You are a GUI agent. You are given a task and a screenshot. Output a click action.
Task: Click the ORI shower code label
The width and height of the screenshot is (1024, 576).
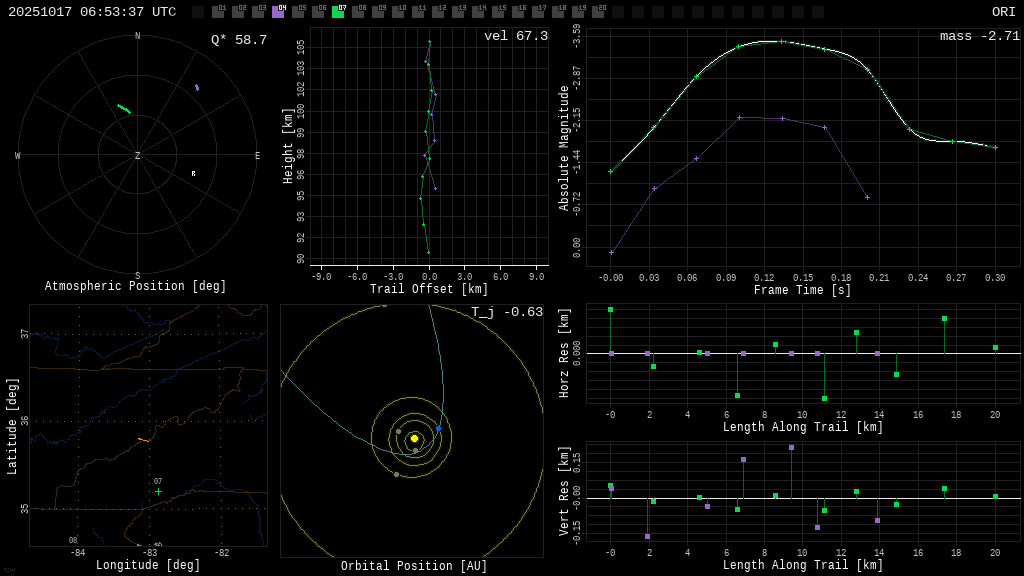(x=1003, y=12)
